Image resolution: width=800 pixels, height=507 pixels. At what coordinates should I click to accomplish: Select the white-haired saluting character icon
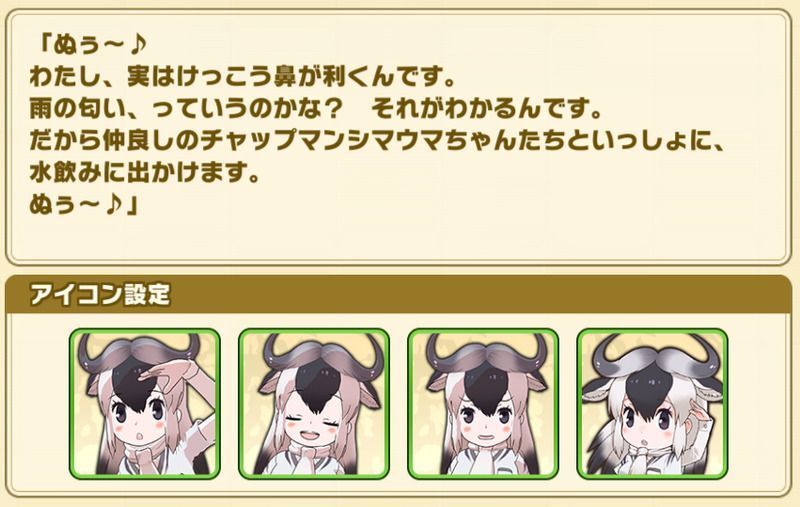[652, 404]
